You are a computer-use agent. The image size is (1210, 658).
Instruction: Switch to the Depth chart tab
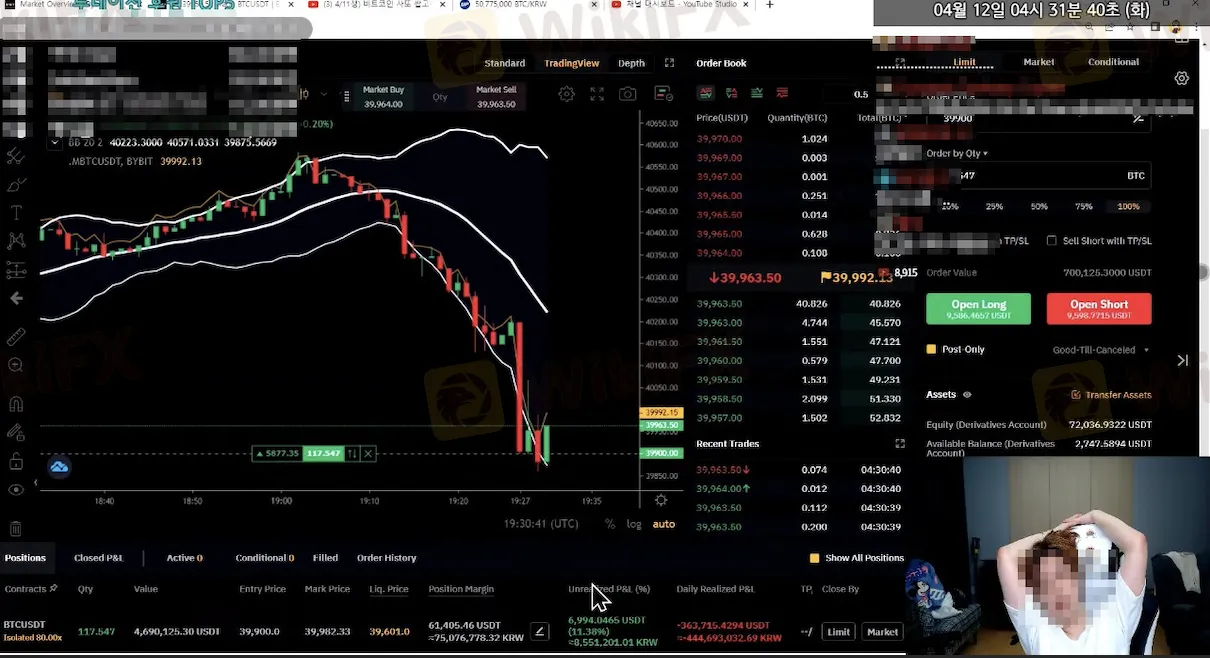[x=631, y=63]
